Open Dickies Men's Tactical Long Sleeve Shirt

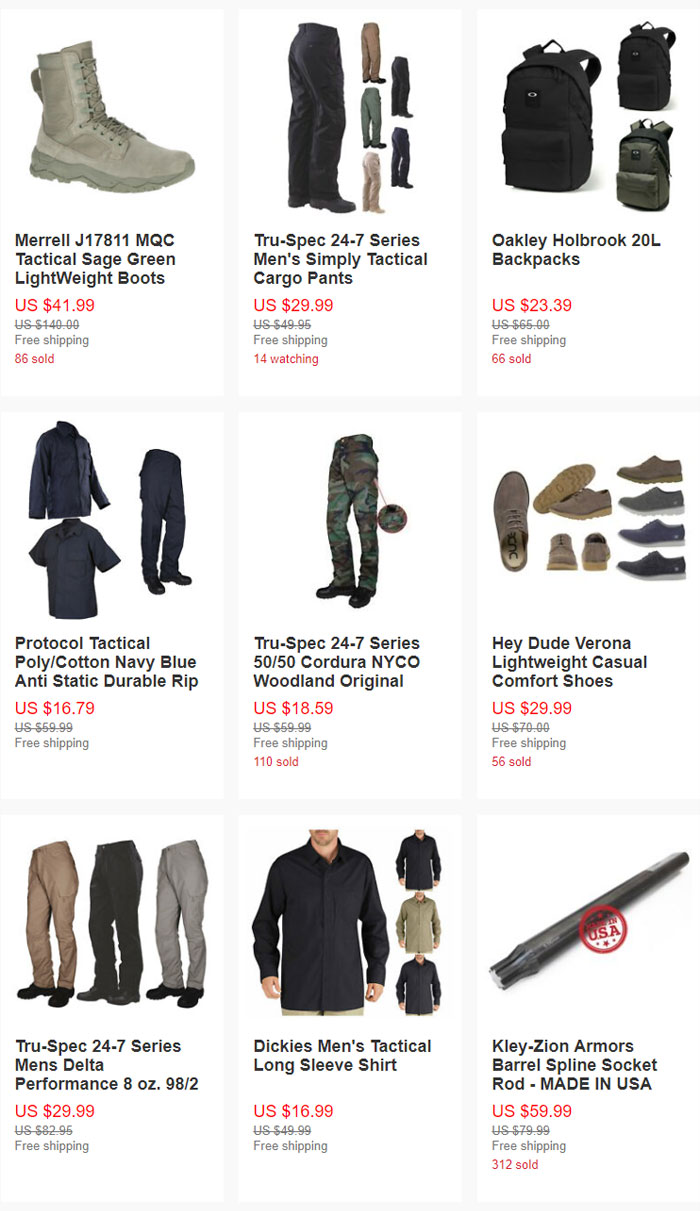(x=343, y=1056)
